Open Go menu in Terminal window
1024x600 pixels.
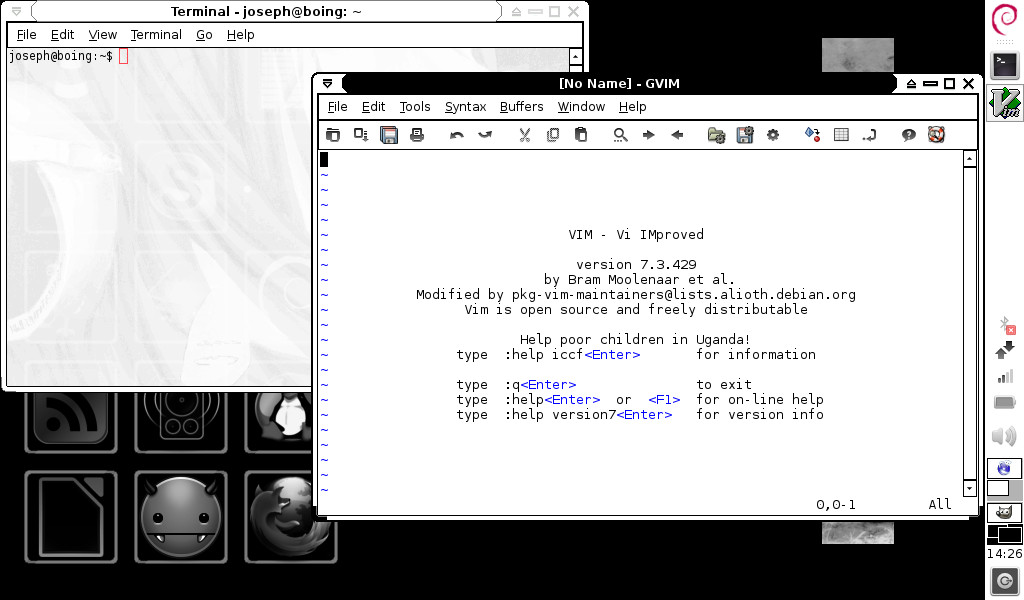pos(204,35)
